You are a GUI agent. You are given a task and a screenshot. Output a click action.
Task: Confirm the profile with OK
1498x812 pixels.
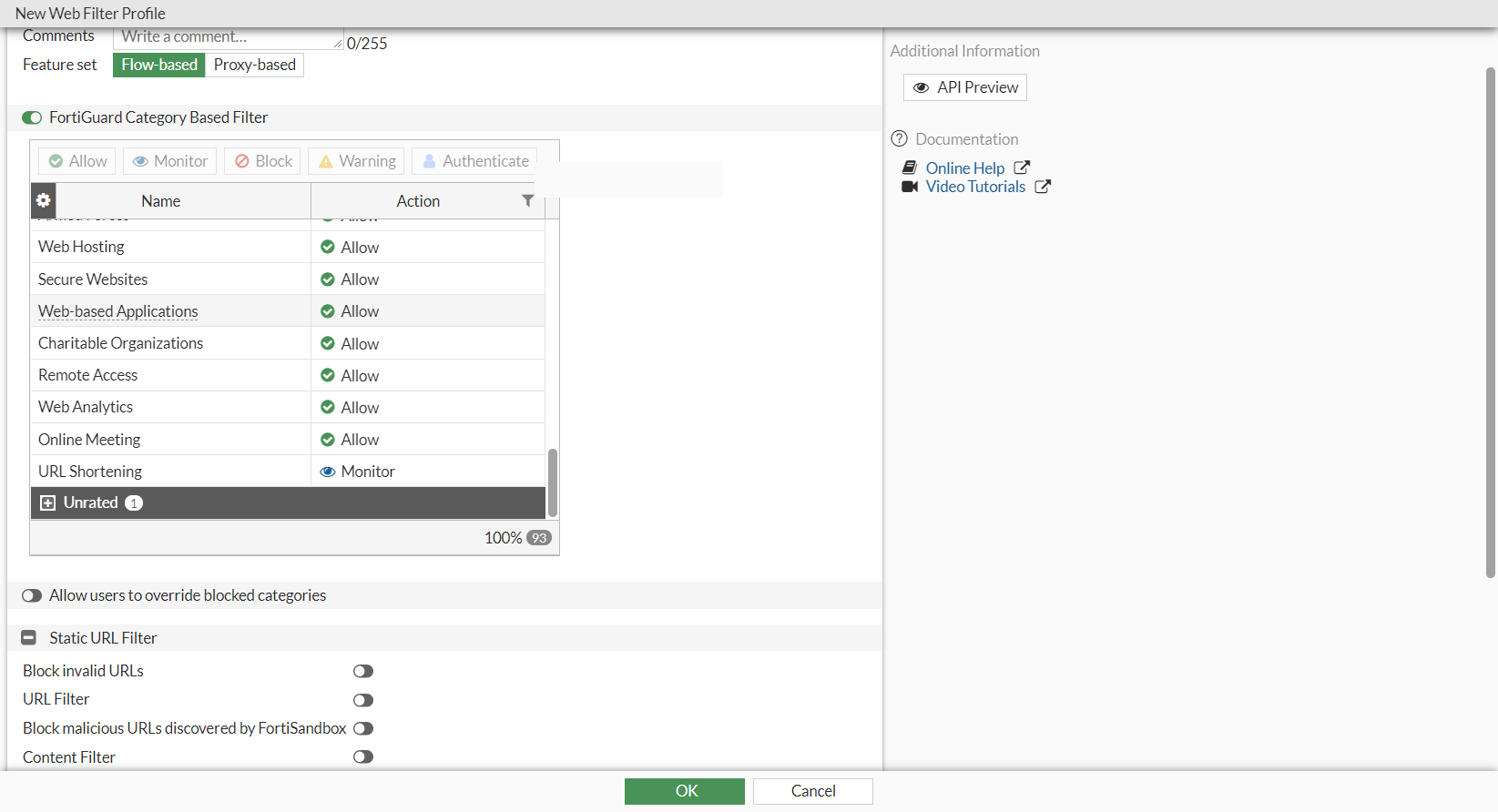coord(685,791)
